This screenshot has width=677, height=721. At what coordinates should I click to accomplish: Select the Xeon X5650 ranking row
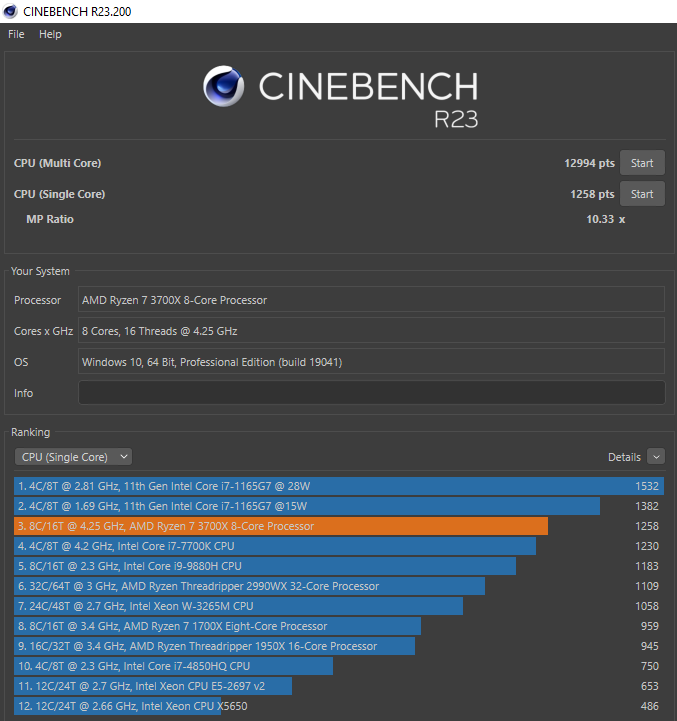coord(339,706)
